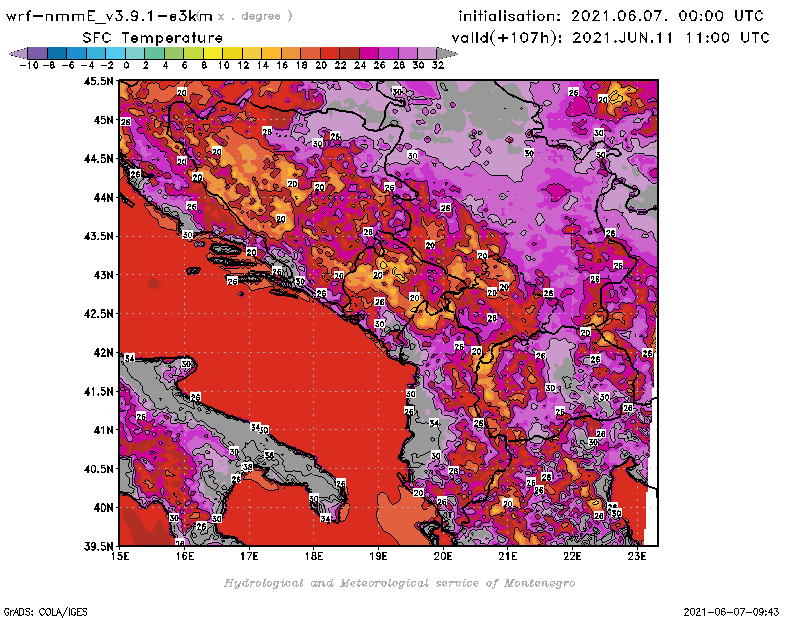Click the '32' legend tick label
This screenshot has width=800, height=618.
438,65
